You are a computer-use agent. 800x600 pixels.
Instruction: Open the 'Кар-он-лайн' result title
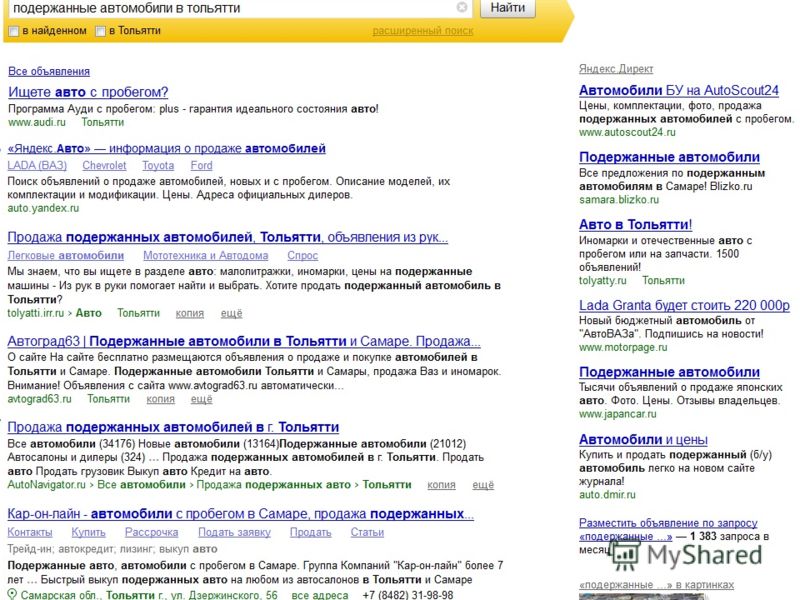click(x=241, y=514)
